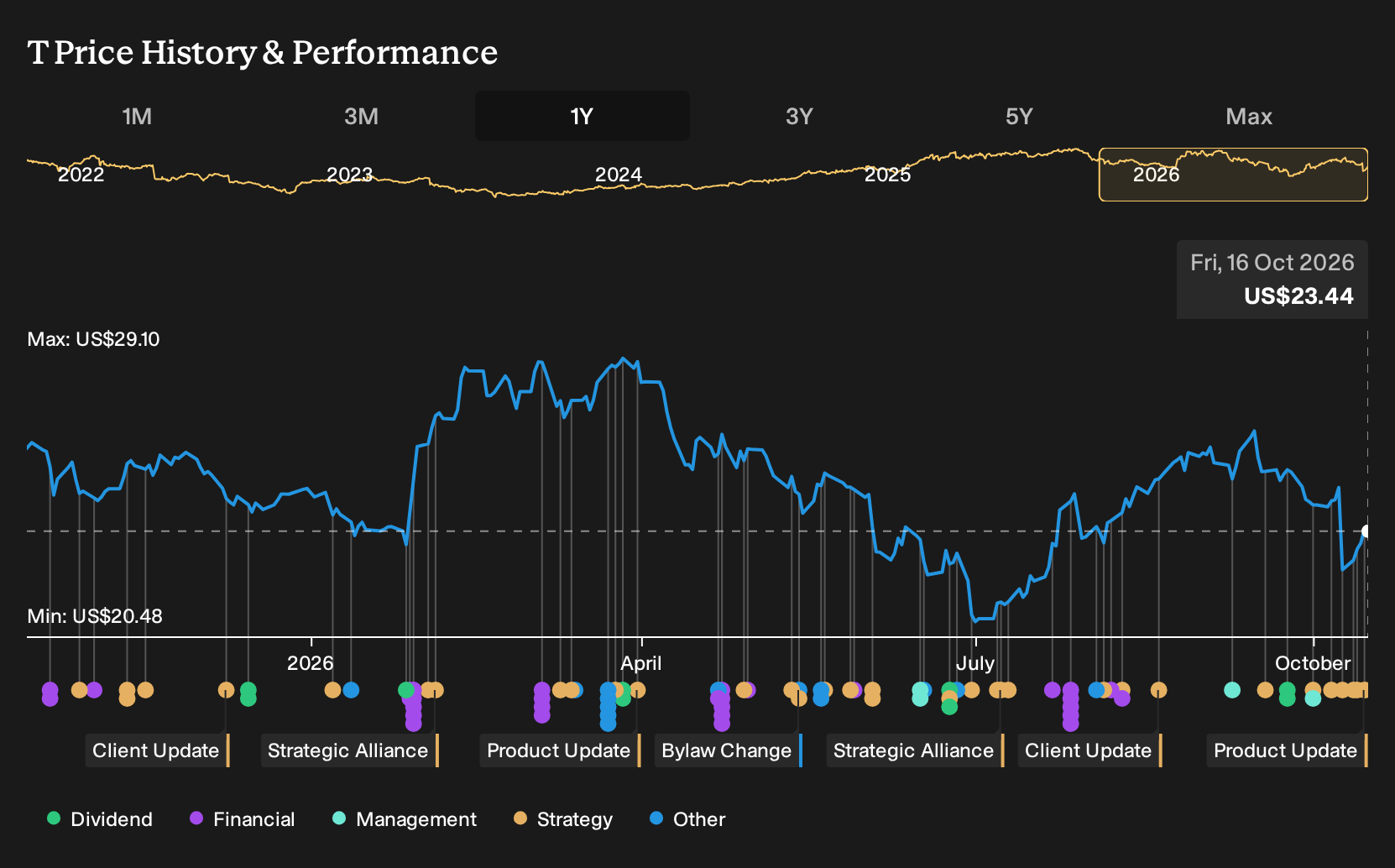The width and height of the screenshot is (1395, 868).
Task: Select the active 1Y range tab
Action: [583, 117]
